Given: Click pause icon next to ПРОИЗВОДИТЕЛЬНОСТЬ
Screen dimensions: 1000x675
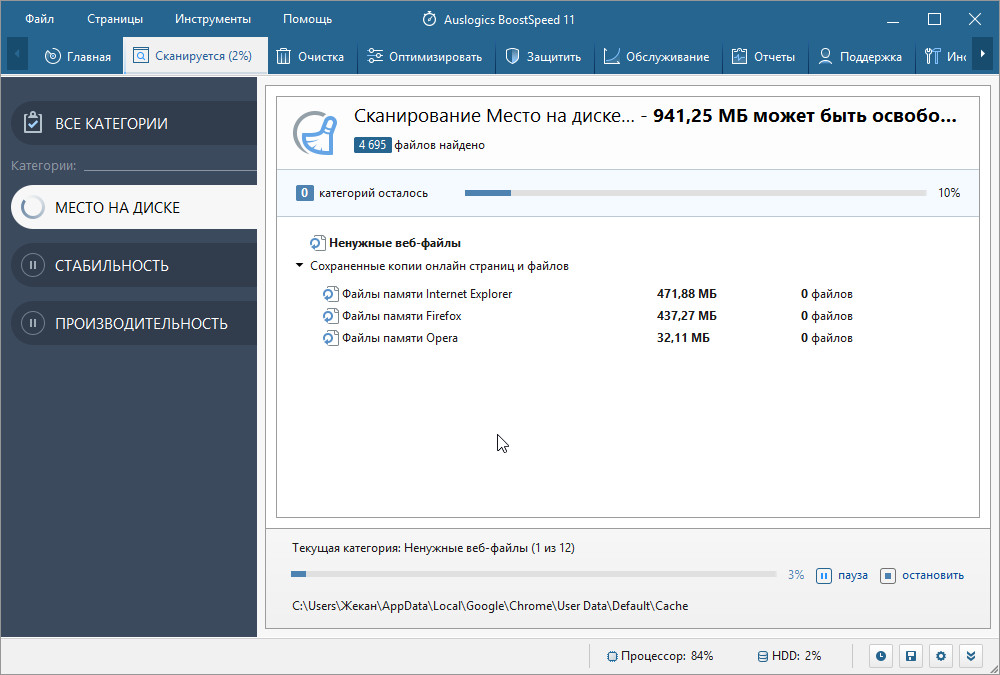Looking at the screenshot, I should 33,323.
